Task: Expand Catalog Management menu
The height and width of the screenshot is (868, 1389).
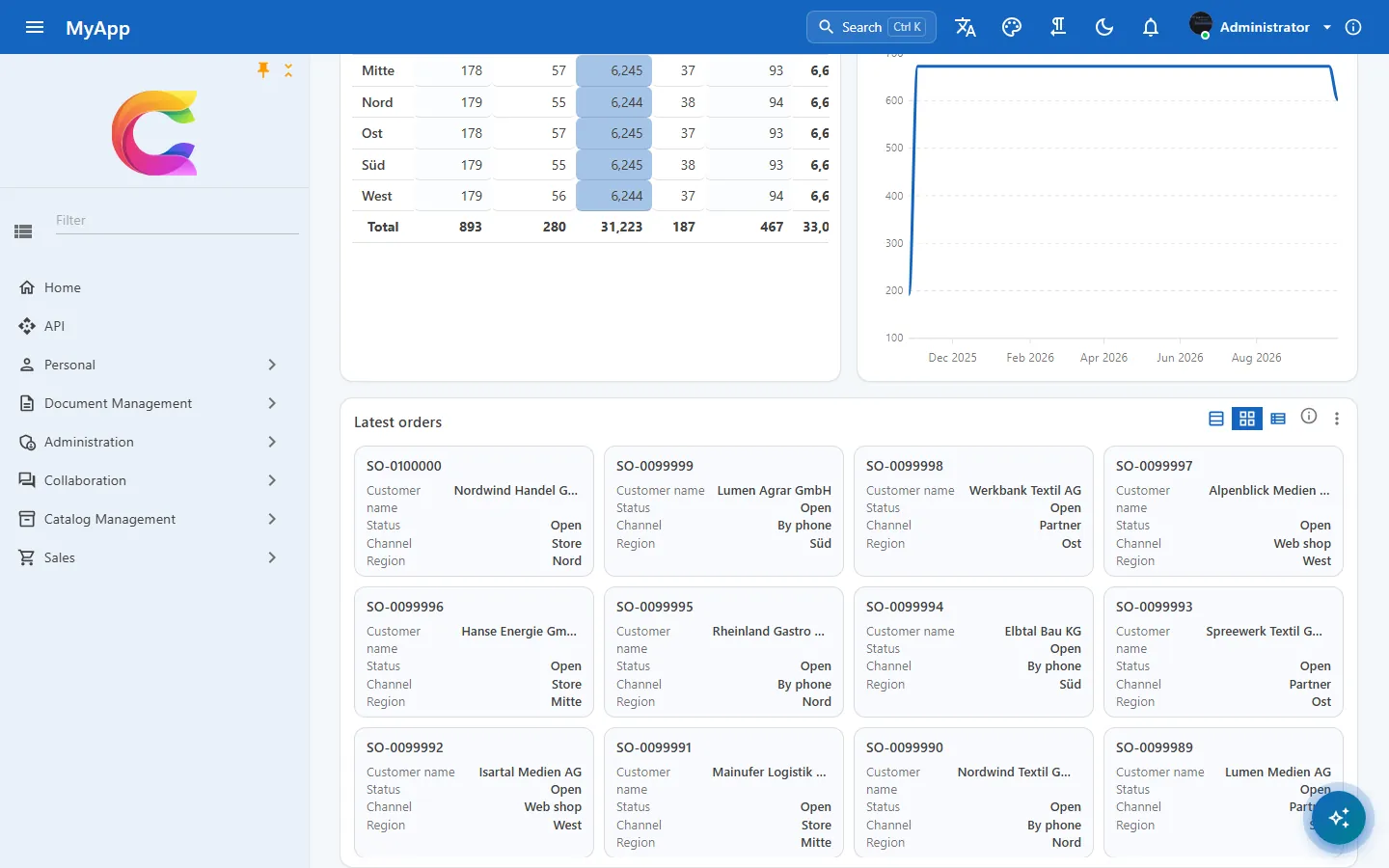Action: click(154, 519)
